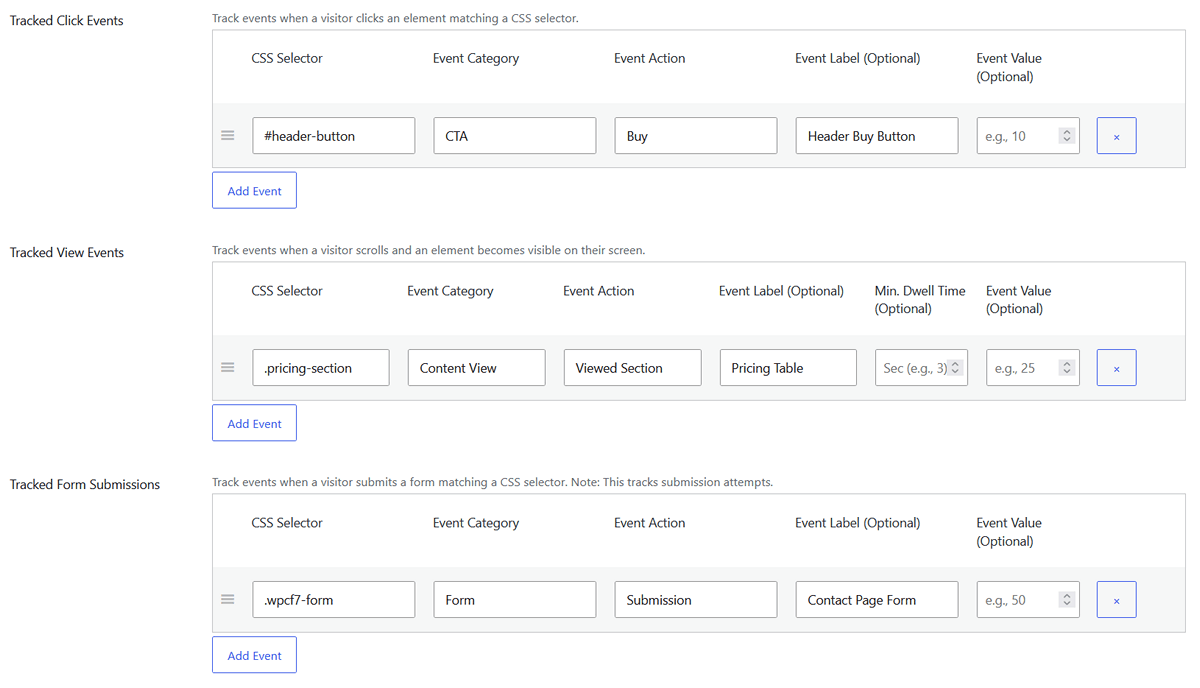Edit the #header-button CSS selector field
The width and height of the screenshot is (1200, 688).
click(333, 136)
